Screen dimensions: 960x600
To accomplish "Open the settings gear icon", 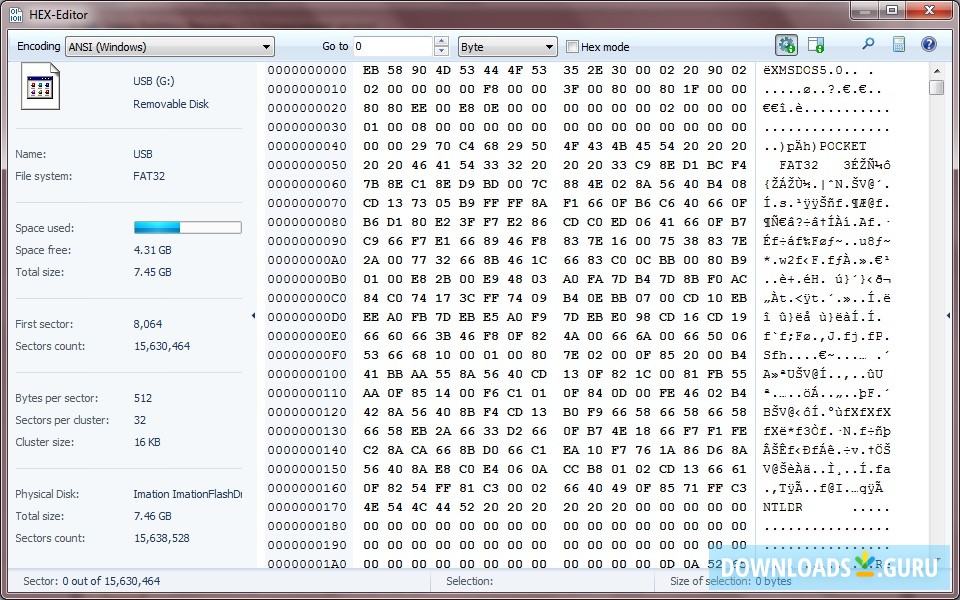I will click(787, 44).
